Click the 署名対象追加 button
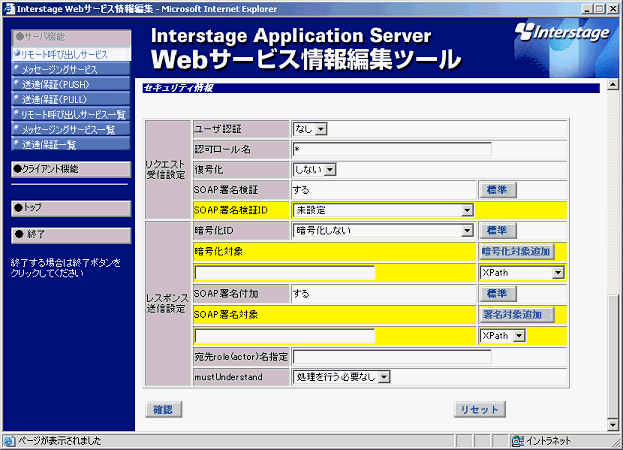This screenshot has height=450, width=623. (517, 315)
